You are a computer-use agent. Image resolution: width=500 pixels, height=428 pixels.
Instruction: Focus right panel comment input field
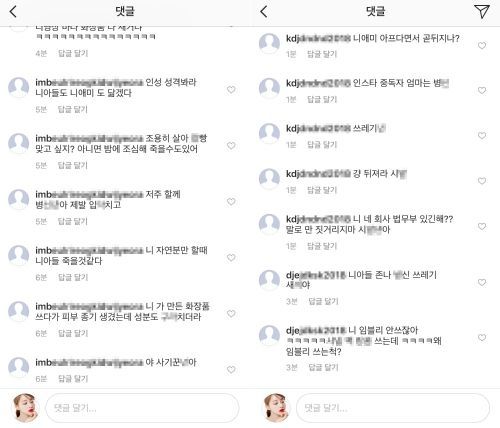click(393, 408)
